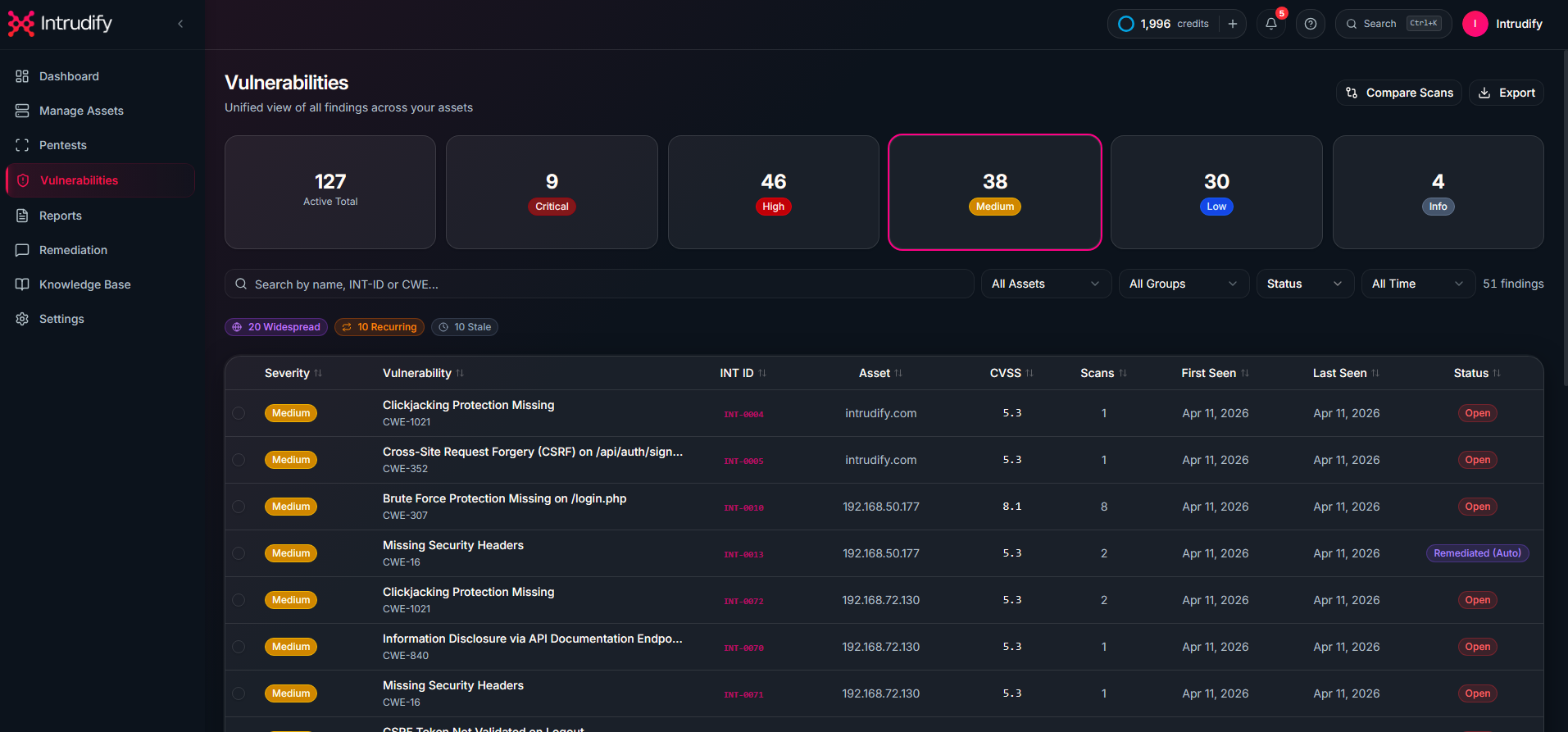Collapse the sidebar with the chevron arrow
The width and height of the screenshot is (1568, 732).
click(x=180, y=24)
